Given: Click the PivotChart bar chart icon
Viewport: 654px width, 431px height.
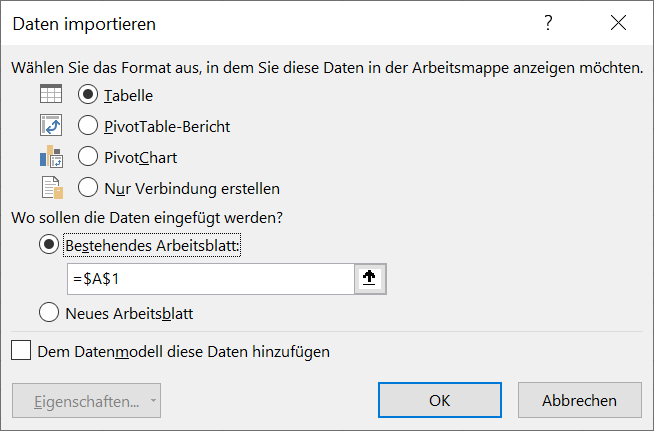Looking at the screenshot, I should click(51, 156).
